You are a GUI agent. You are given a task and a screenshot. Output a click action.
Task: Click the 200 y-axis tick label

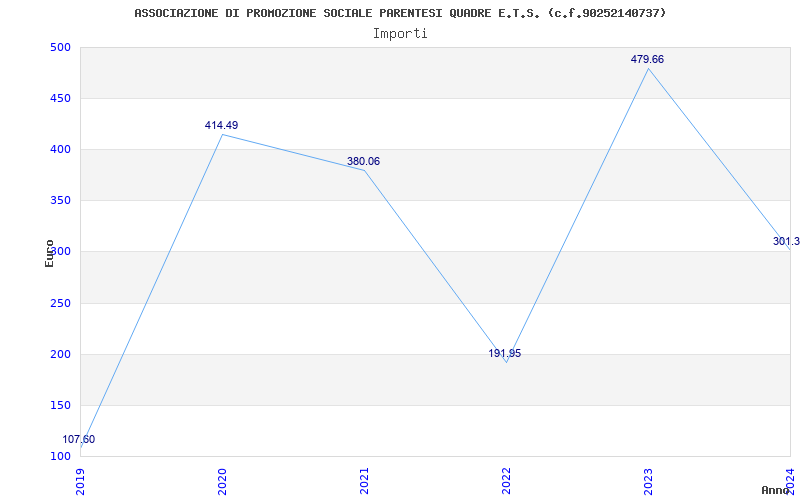tap(60, 355)
